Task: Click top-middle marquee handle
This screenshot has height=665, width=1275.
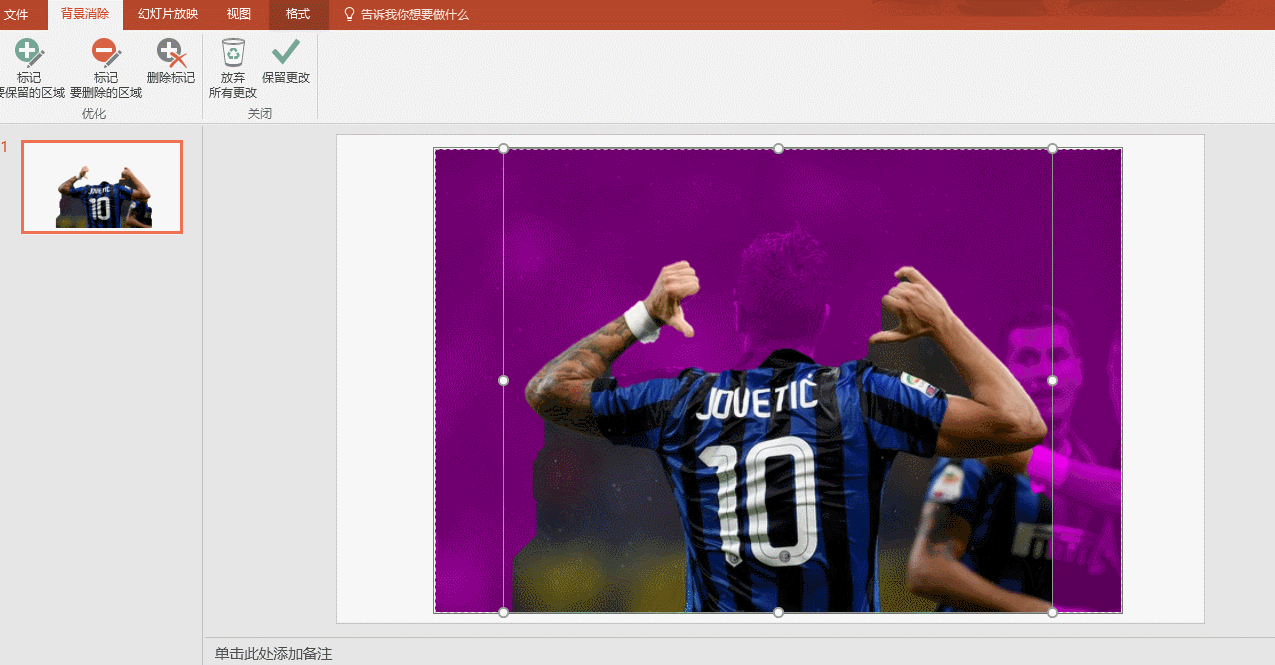Action: [x=778, y=149]
